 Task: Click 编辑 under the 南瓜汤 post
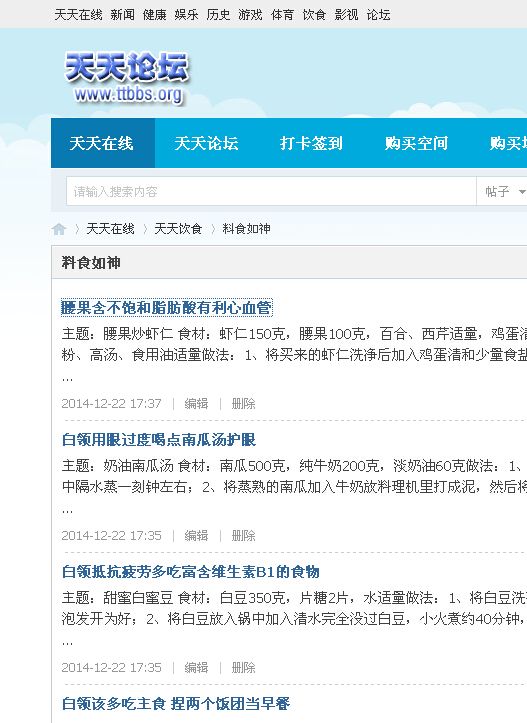pyautogui.click(x=196, y=535)
